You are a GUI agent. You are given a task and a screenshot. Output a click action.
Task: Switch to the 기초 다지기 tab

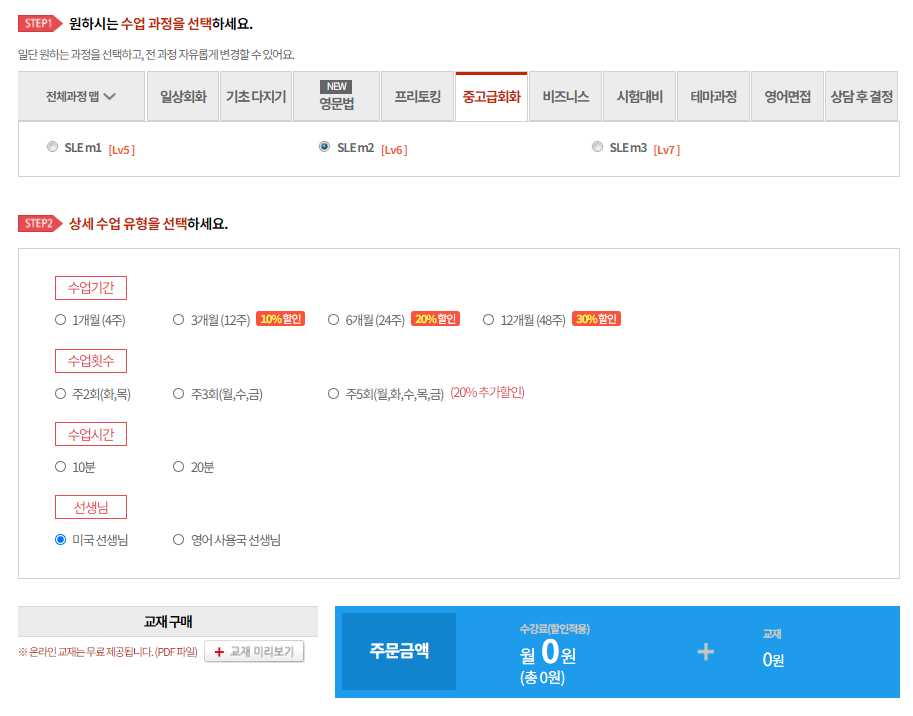(256, 97)
